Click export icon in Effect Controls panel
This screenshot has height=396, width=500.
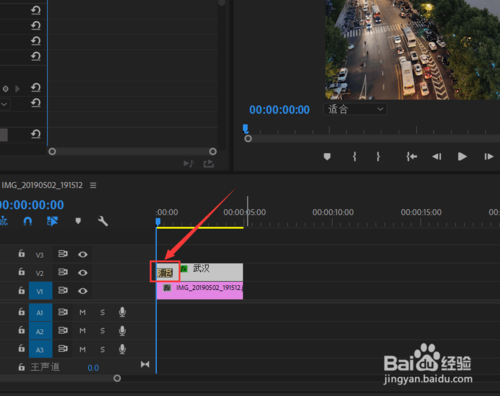point(209,163)
